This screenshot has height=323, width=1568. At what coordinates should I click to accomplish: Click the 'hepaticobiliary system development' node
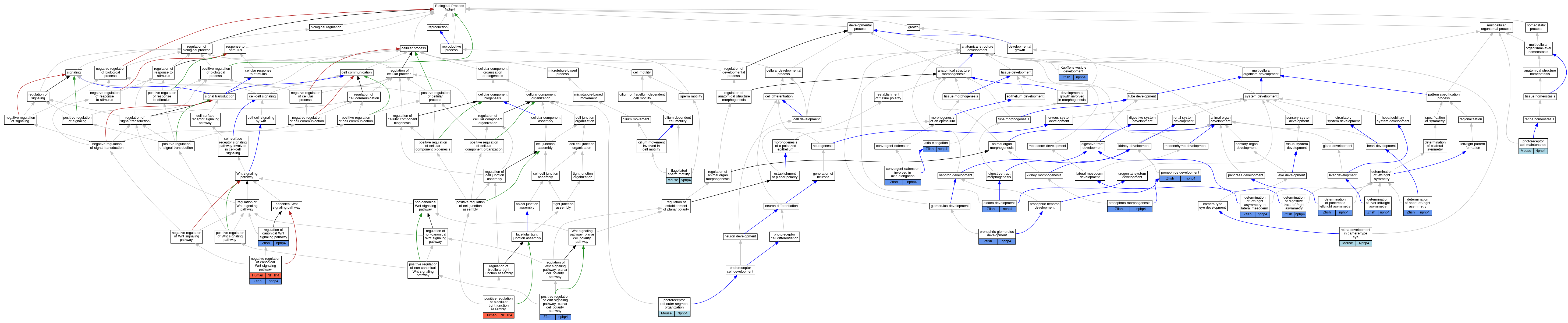pos(1393,120)
